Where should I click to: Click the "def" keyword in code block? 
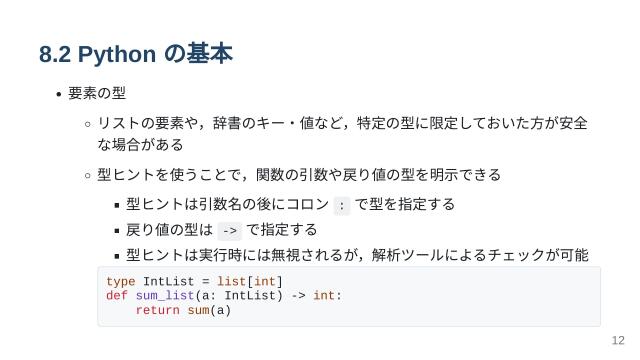point(117,296)
